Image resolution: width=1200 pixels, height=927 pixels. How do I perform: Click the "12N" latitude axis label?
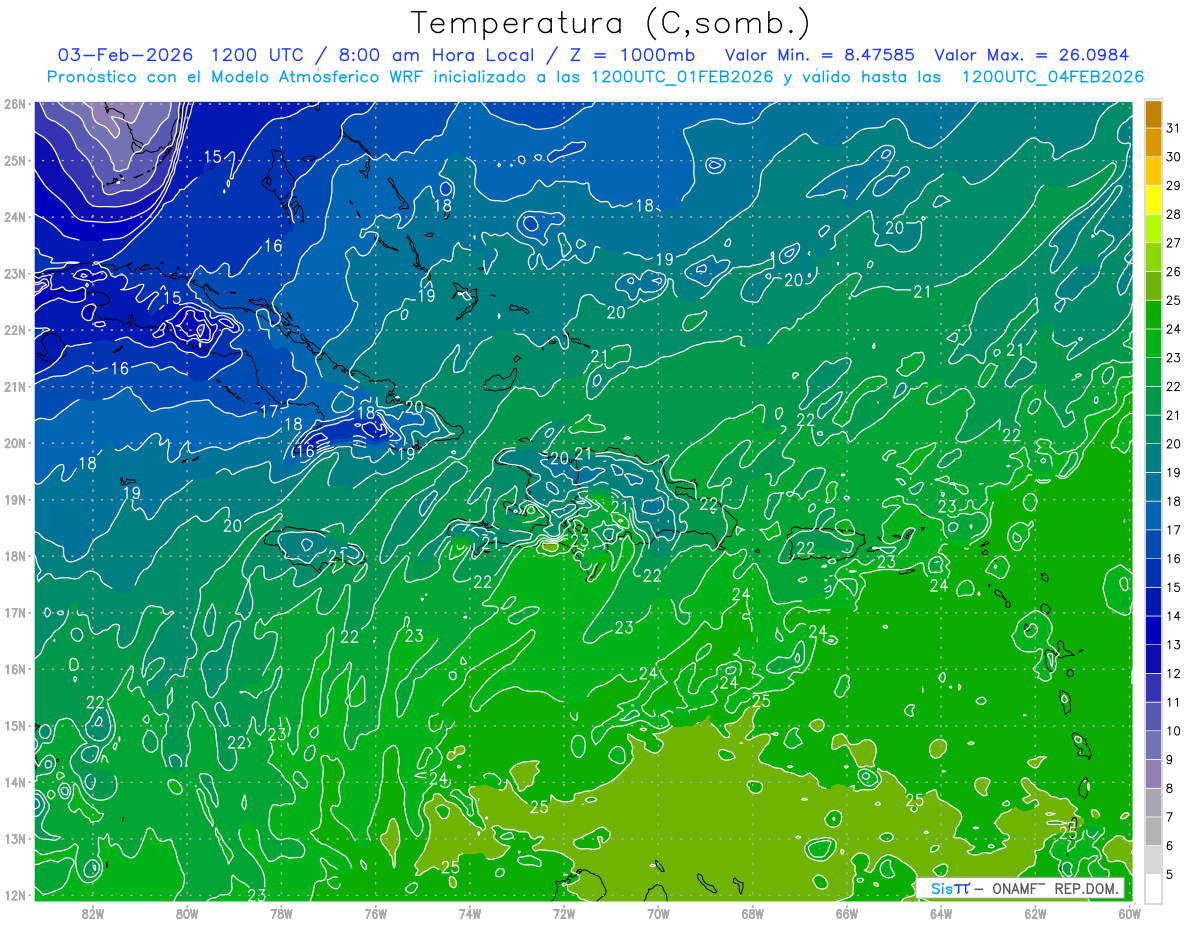point(14,895)
